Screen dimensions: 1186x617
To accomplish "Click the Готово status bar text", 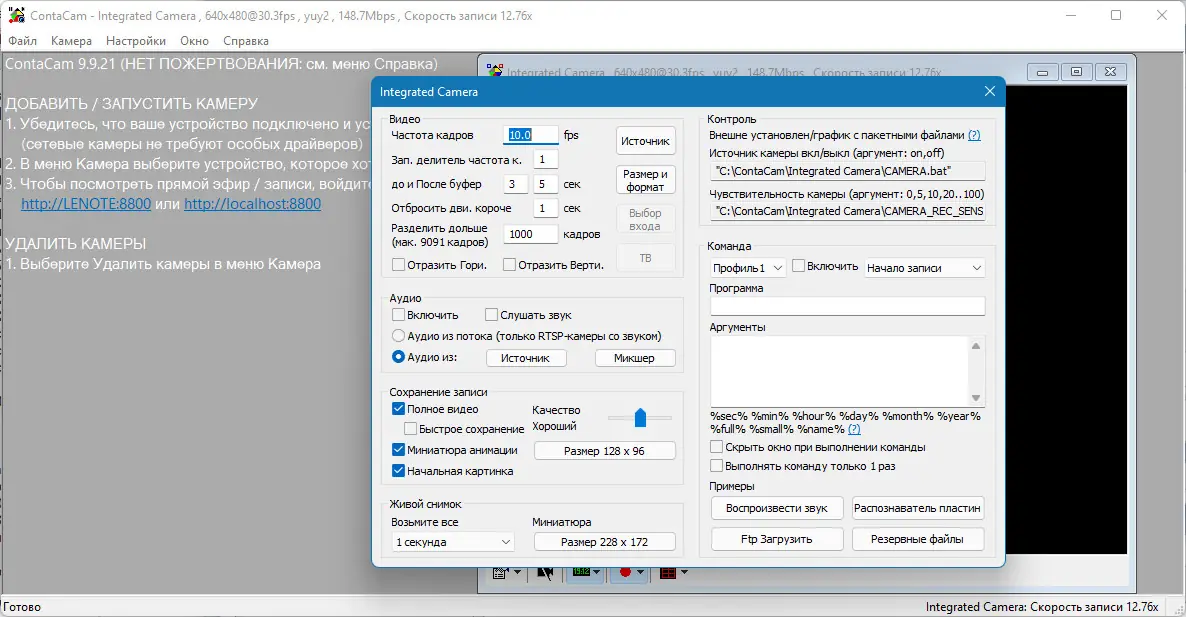I will (x=22, y=607).
